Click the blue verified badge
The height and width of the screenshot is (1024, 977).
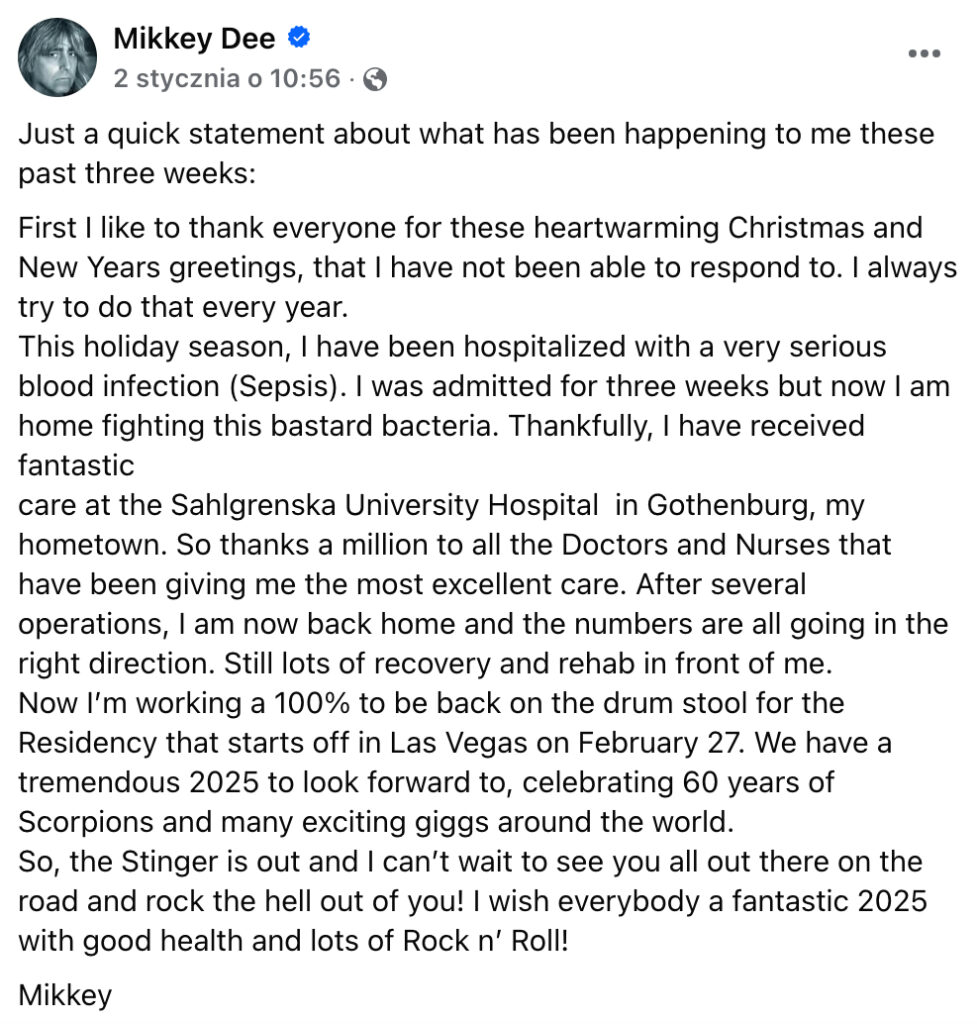(x=298, y=39)
